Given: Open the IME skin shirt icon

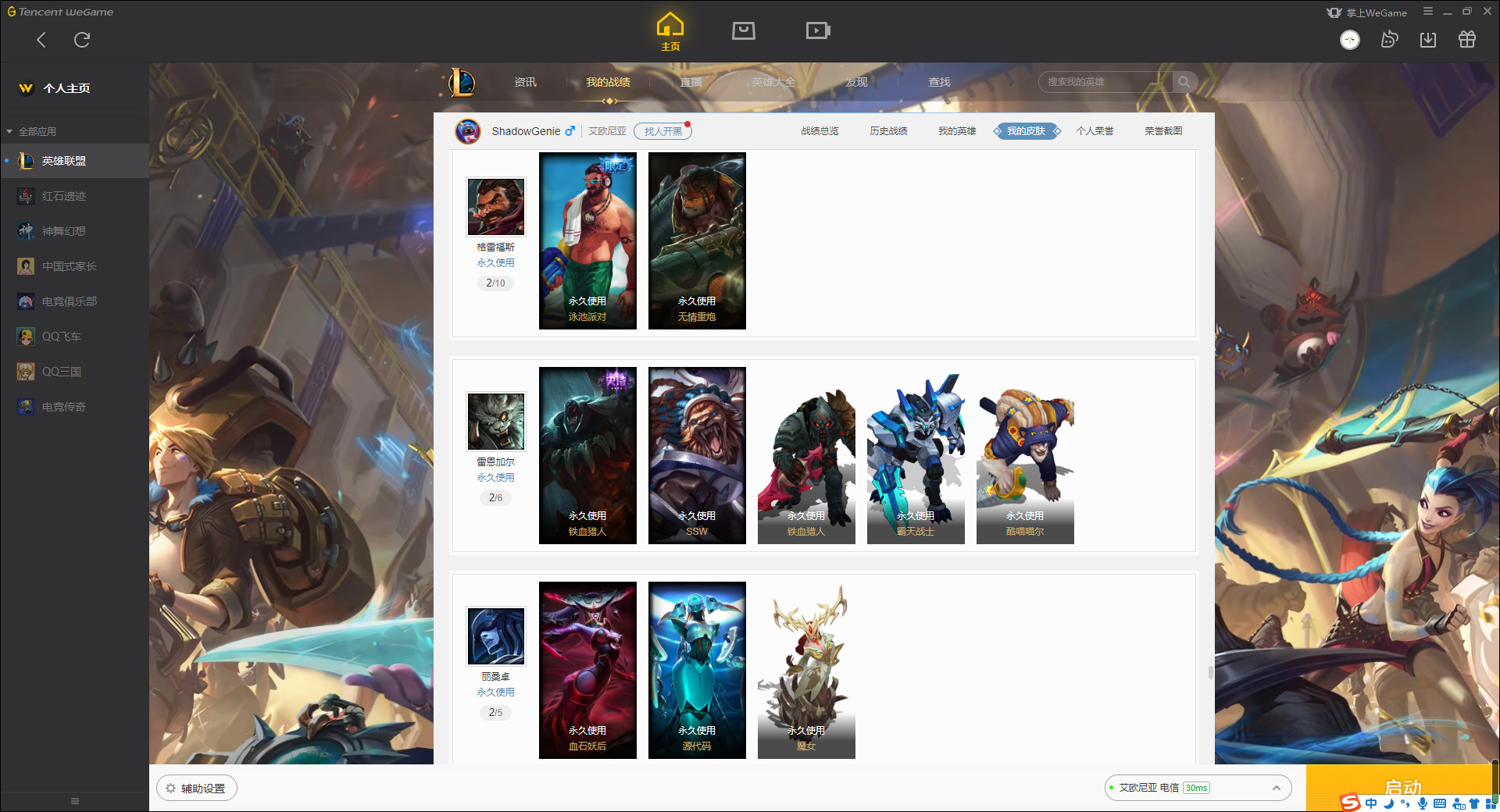Looking at the screenshot, I should [1474, 803].
